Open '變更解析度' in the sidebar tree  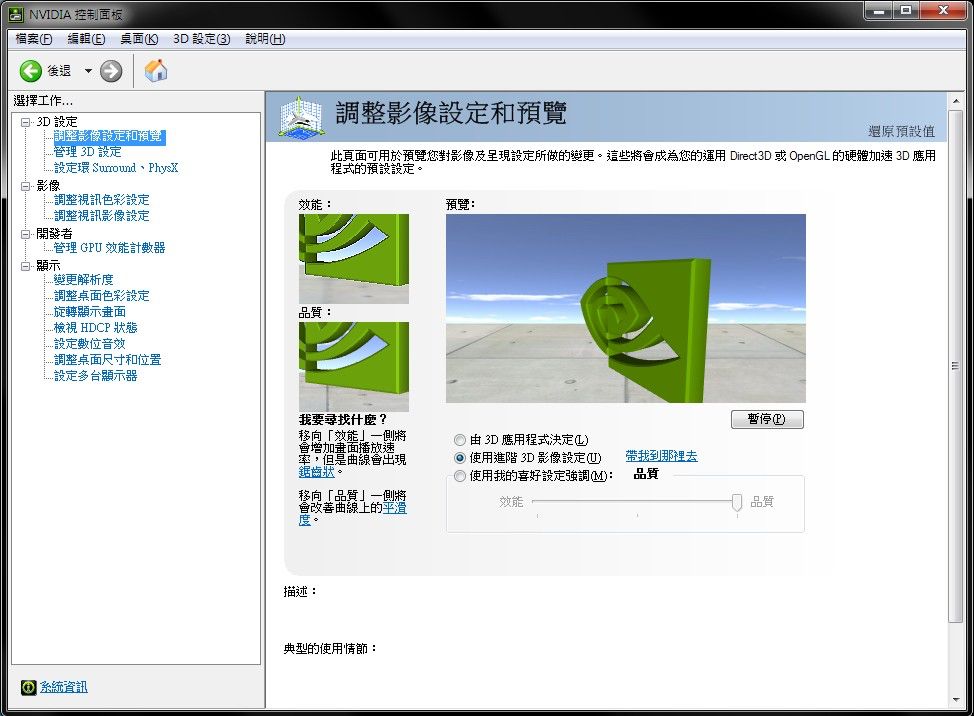[x=83, y=280]
